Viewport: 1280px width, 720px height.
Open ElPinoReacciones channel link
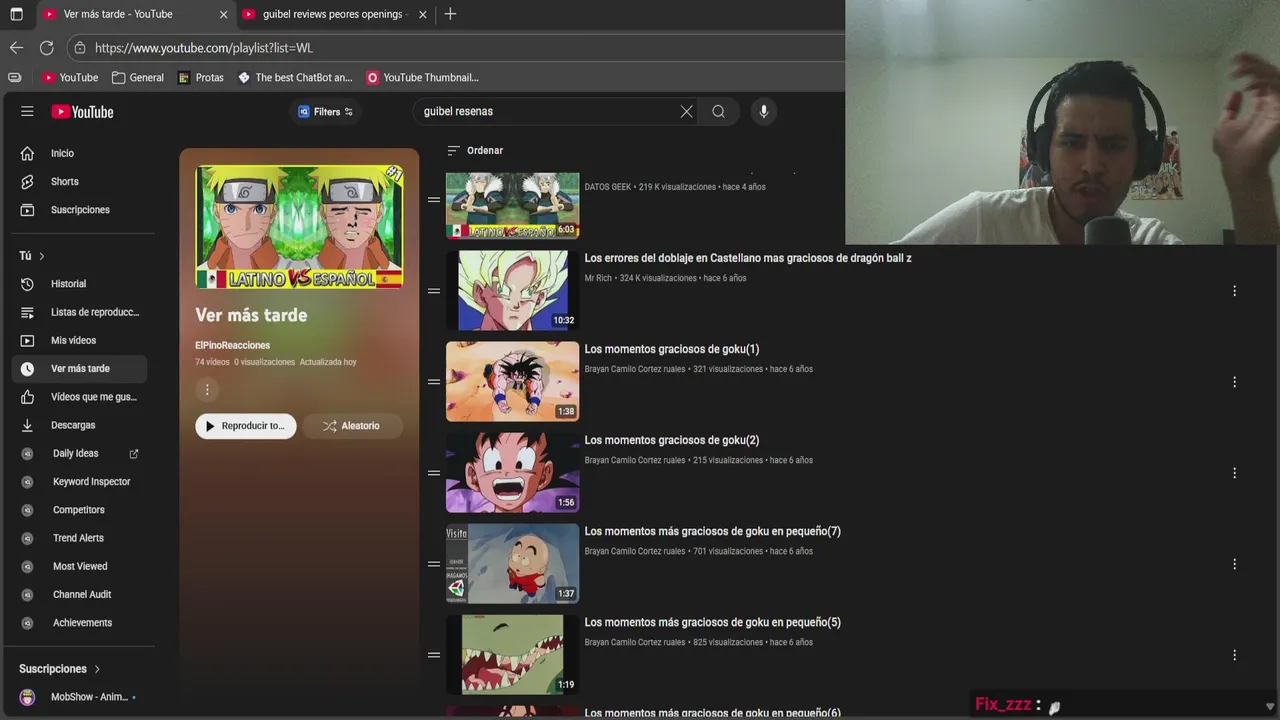(232, 345)
